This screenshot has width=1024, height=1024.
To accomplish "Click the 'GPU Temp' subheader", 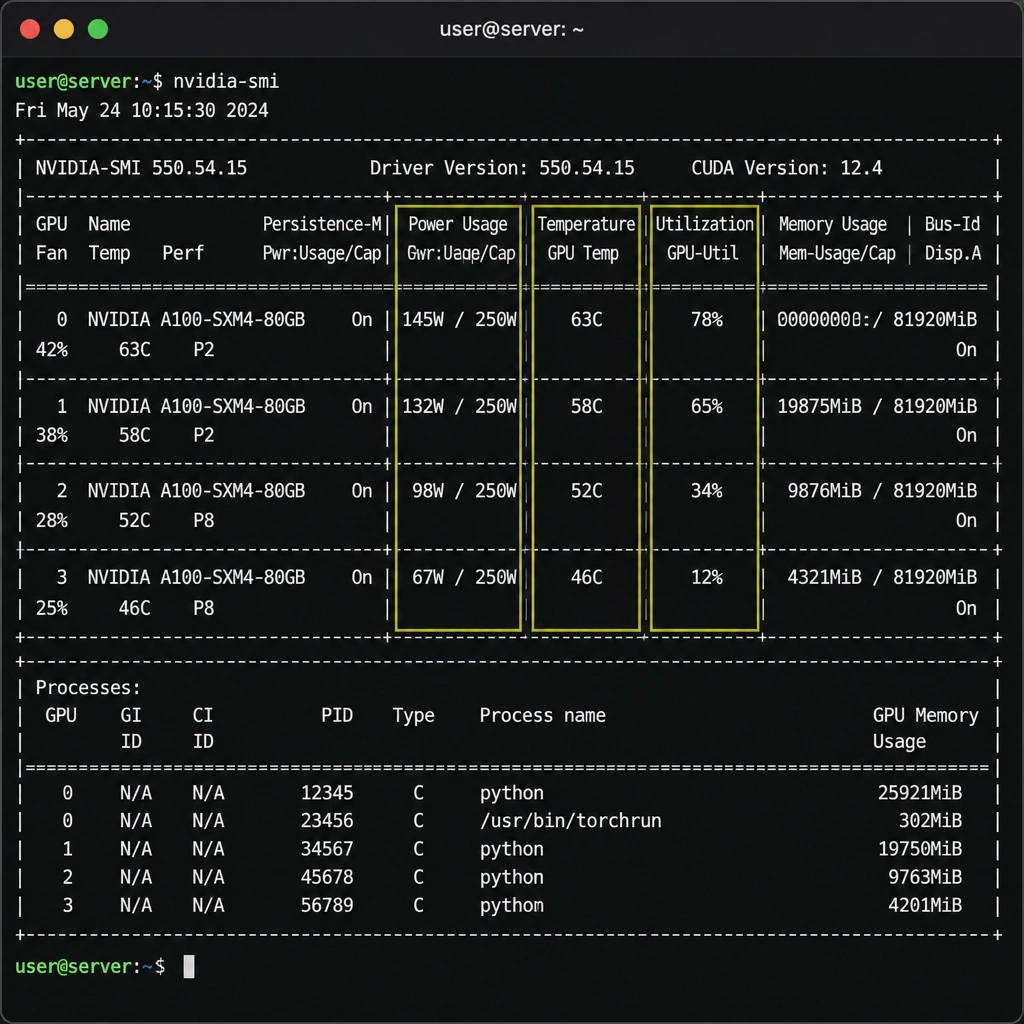I will (583, 253).
